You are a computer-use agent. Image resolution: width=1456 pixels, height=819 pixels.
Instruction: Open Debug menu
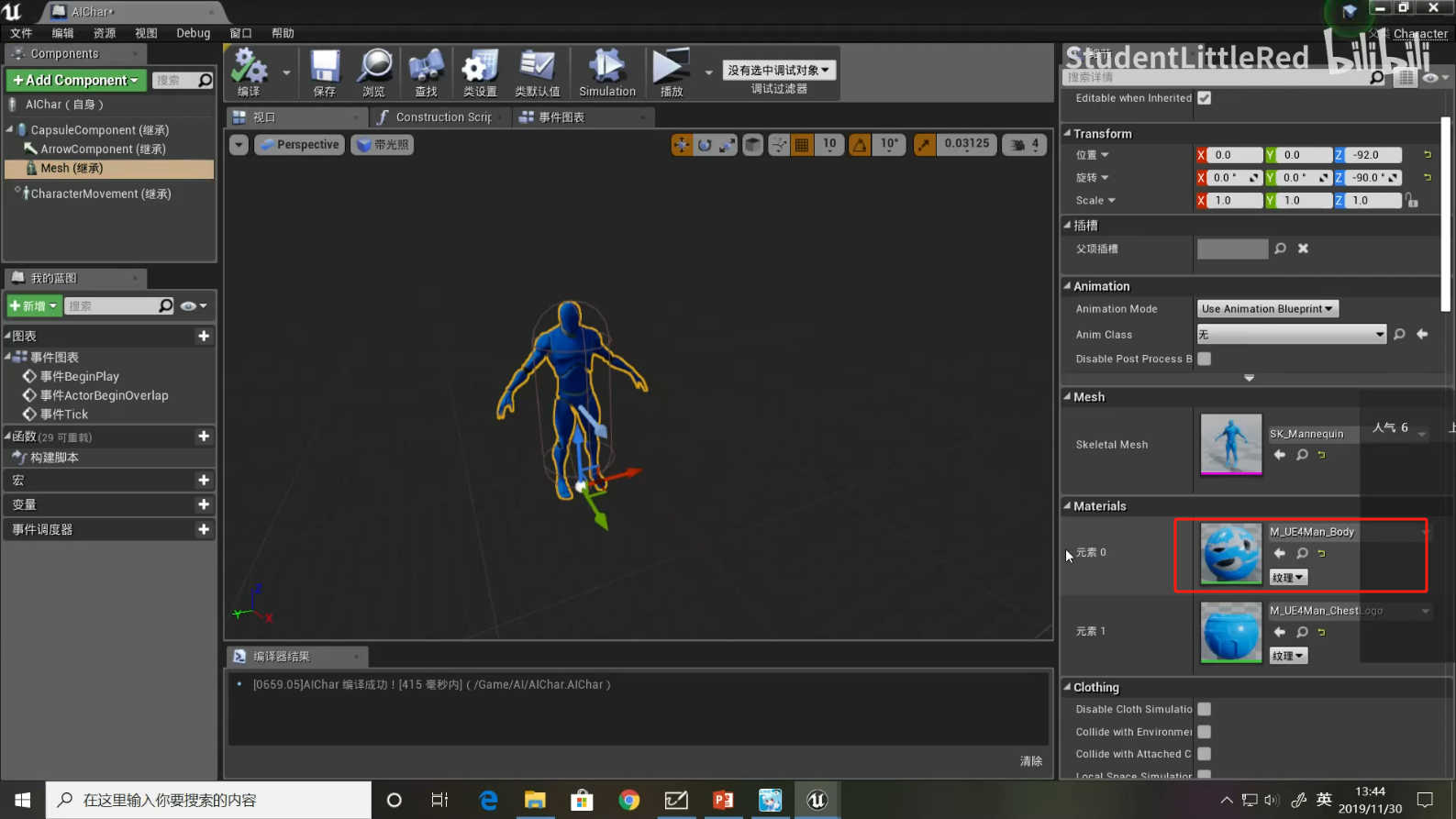tap(194, 33)
